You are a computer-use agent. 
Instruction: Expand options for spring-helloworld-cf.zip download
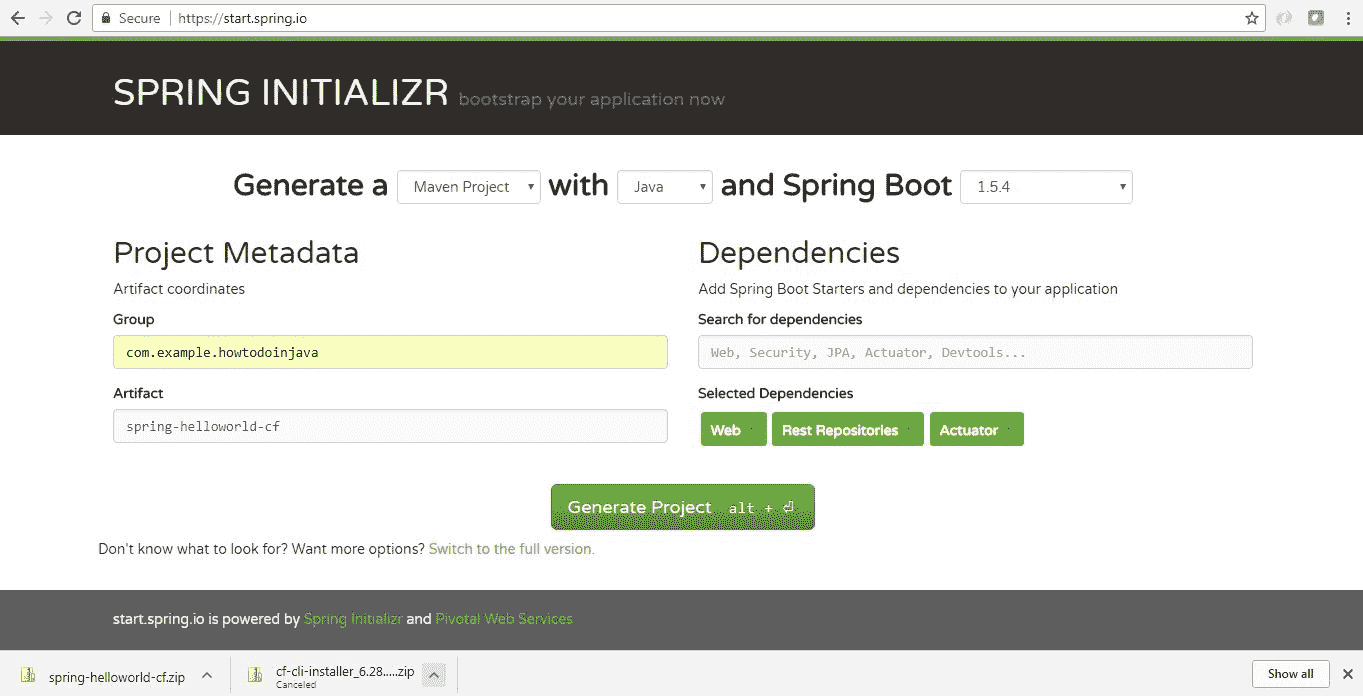click(x=207, y=676)
